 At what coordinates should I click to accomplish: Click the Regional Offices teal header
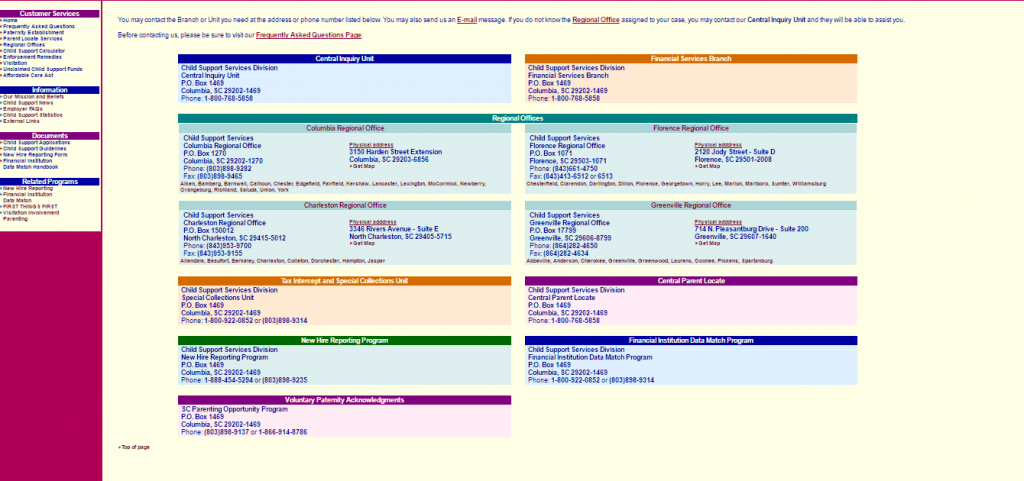click(x=518, y=119)
